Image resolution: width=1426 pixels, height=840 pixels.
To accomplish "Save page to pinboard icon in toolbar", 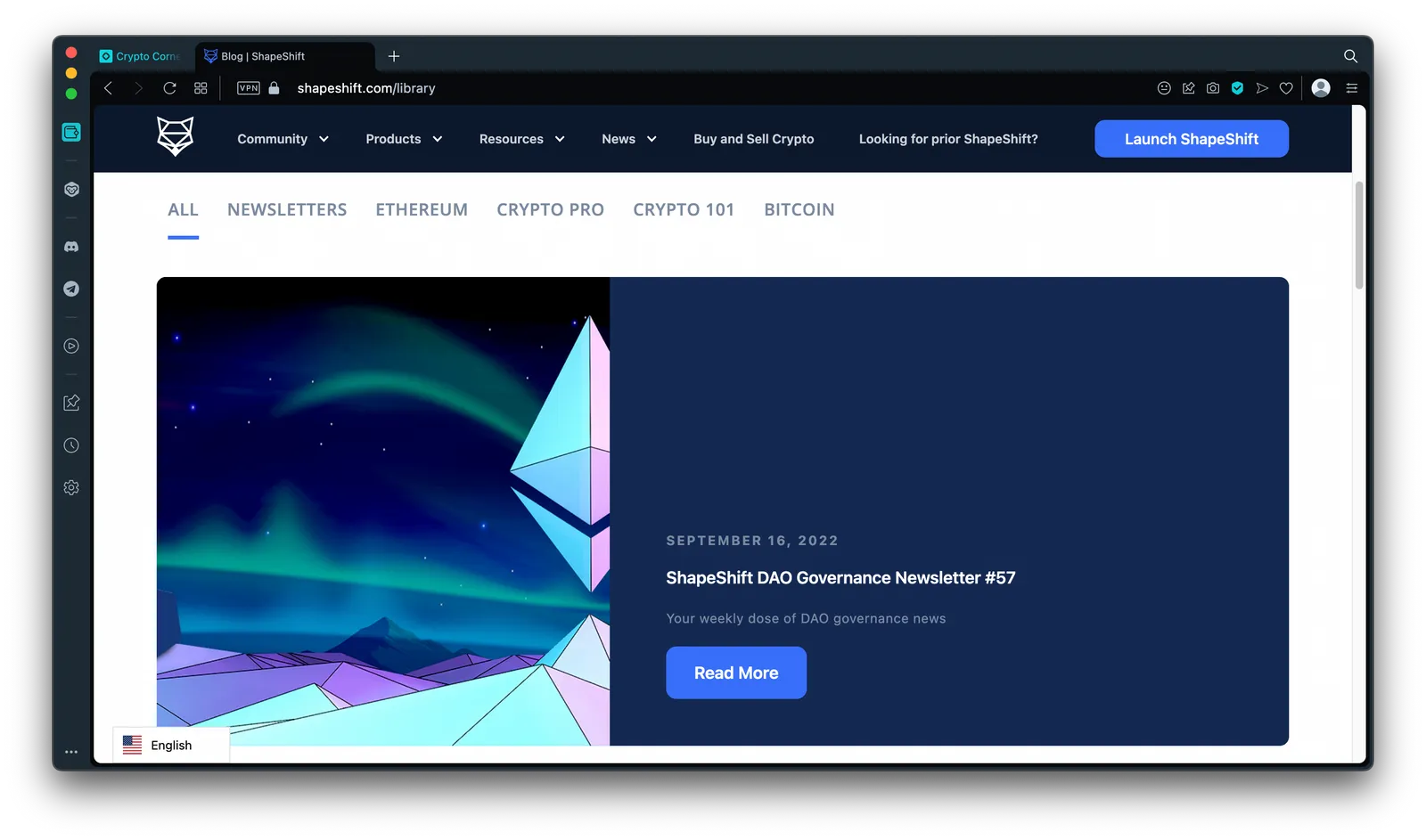I will coord(1189,88).
